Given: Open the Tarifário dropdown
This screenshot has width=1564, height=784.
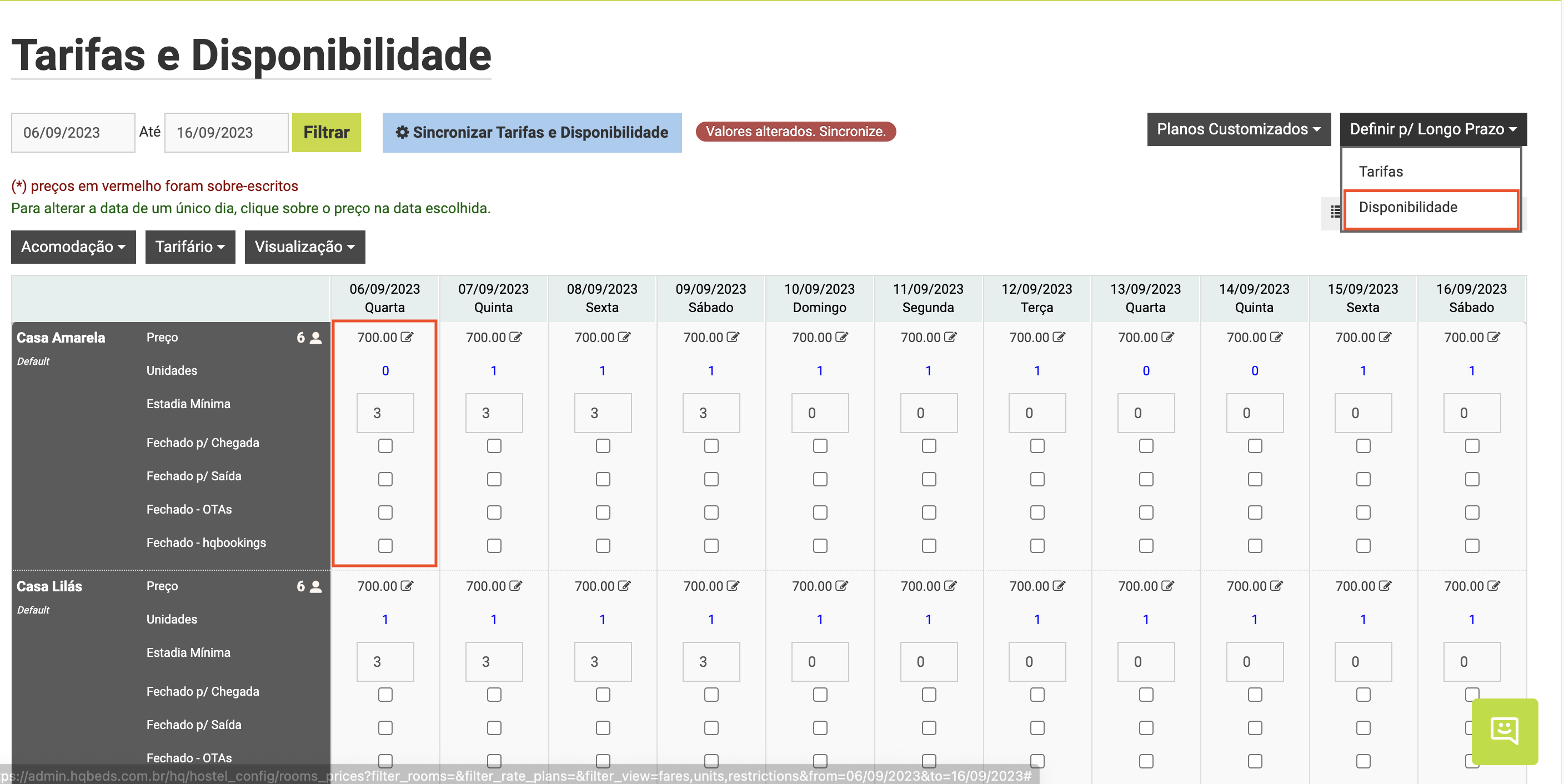Looking at the screenshot, I should click(190, 247).
